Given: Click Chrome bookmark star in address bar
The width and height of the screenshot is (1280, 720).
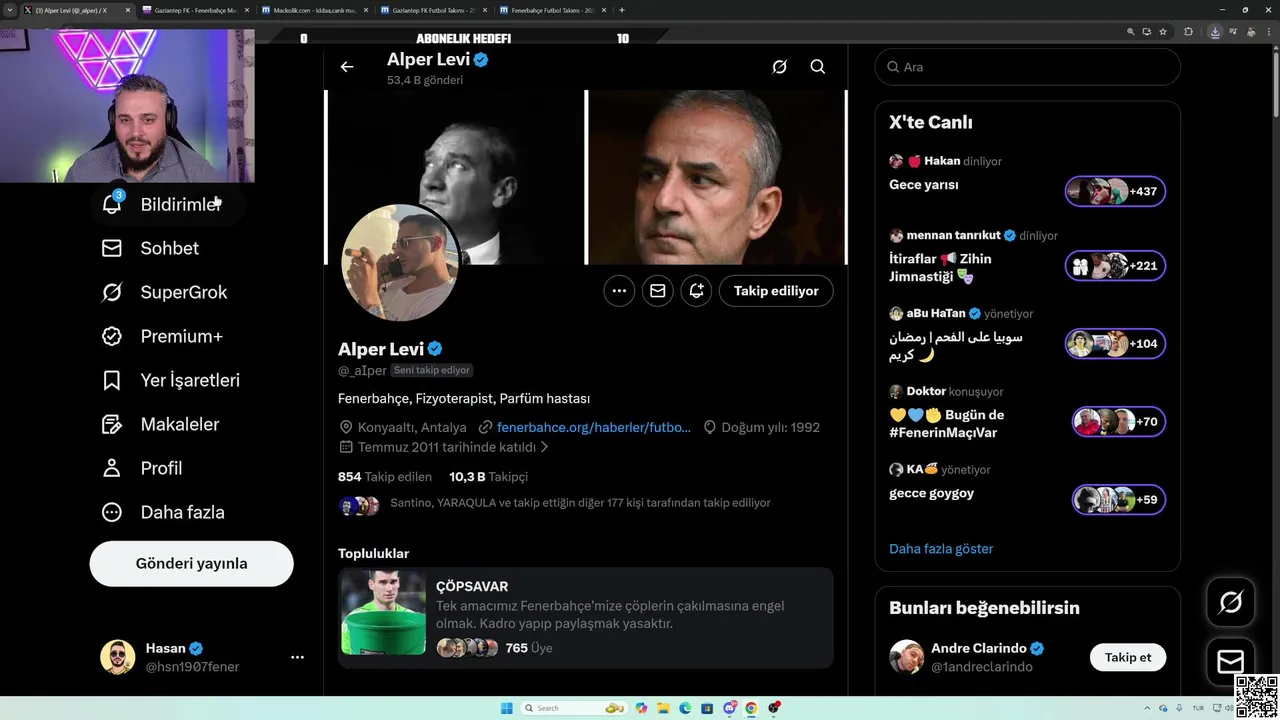Looking at the screenshot, I should tap(1163, 32).
